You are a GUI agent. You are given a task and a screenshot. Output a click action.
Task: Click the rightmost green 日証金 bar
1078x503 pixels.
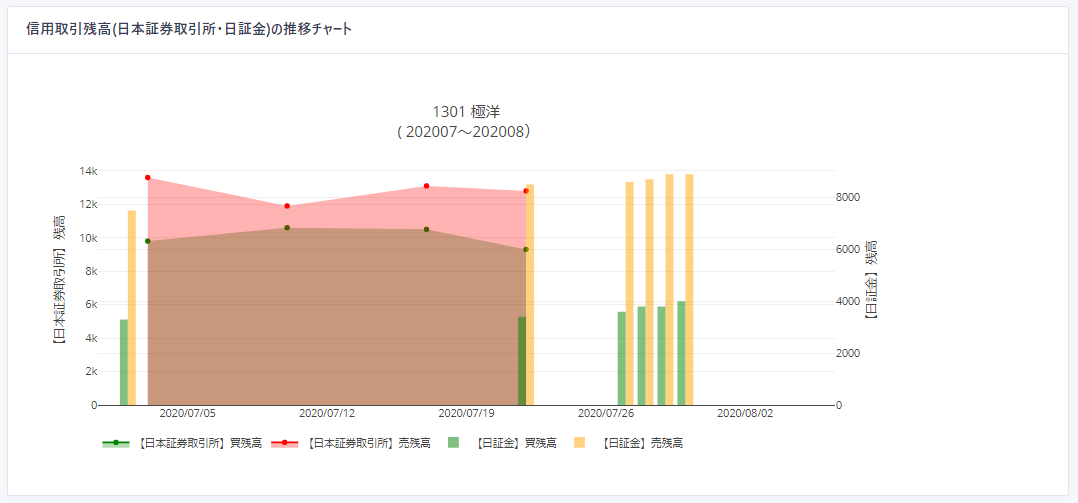tap(681, 353)
